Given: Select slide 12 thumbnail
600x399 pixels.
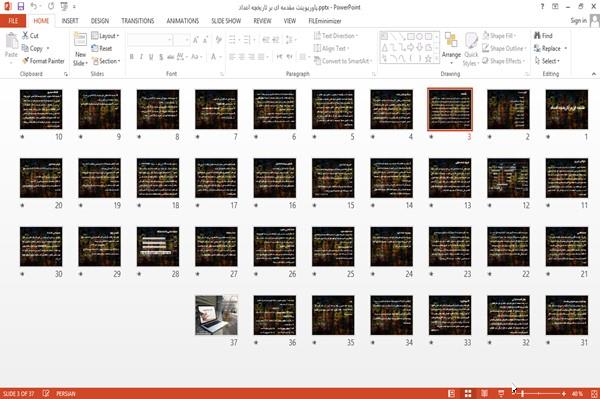Looking at the screenshot, I should click(508, 178).
